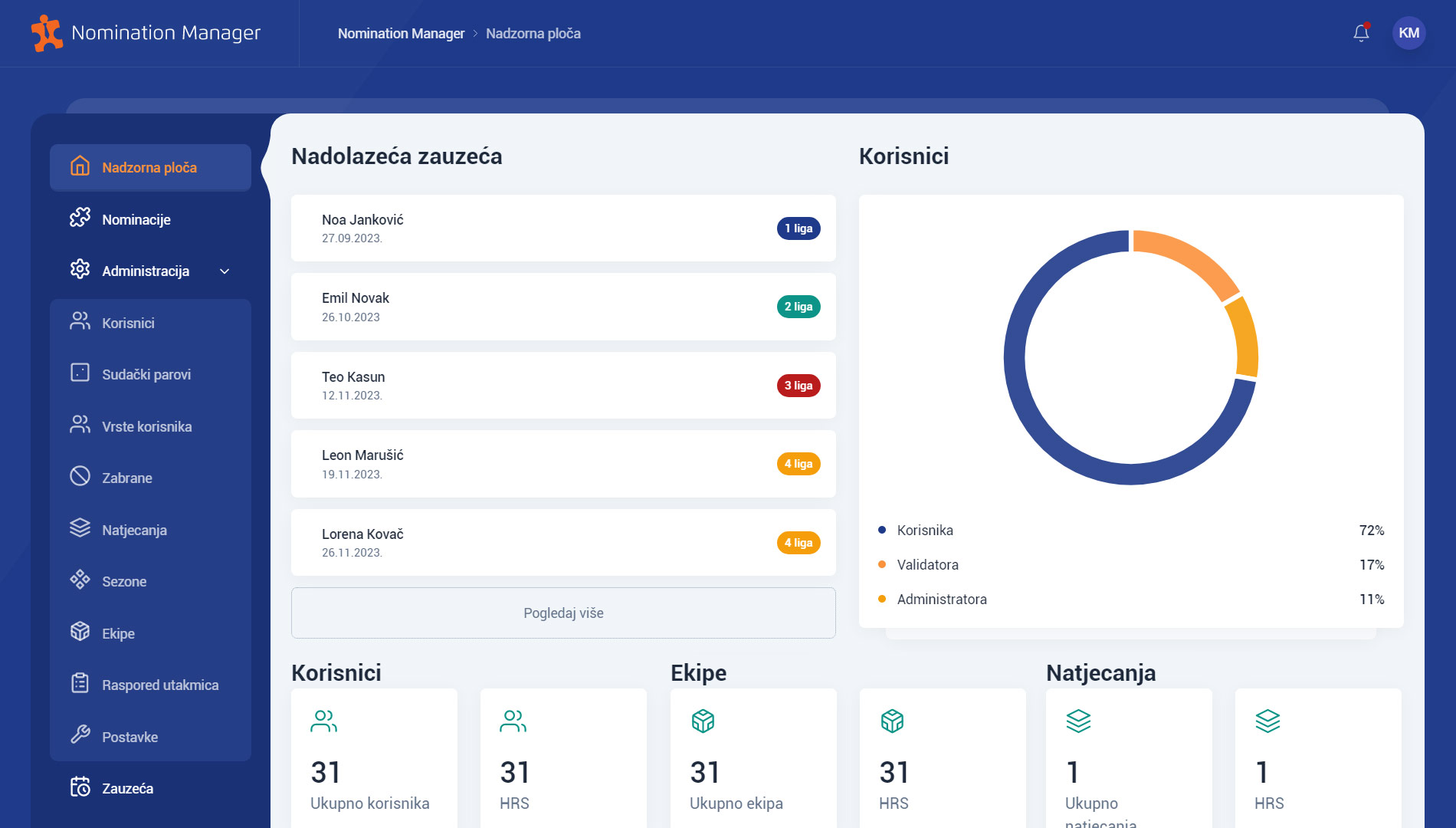1456x828 pixels.
Task: Click the Sezone diamonds icon
Action: coord(80,580)
